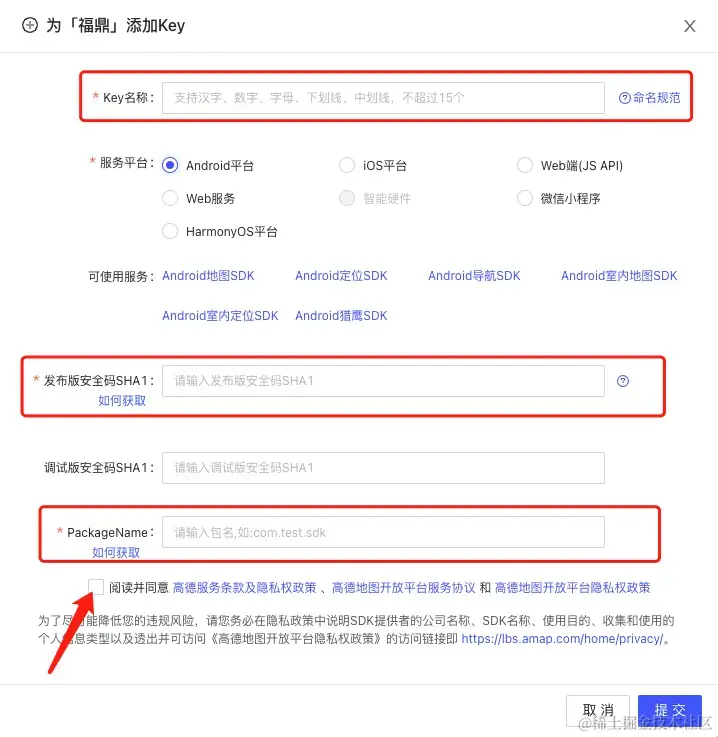
Task: Cancel with the 取消 button
Action: 598,711
